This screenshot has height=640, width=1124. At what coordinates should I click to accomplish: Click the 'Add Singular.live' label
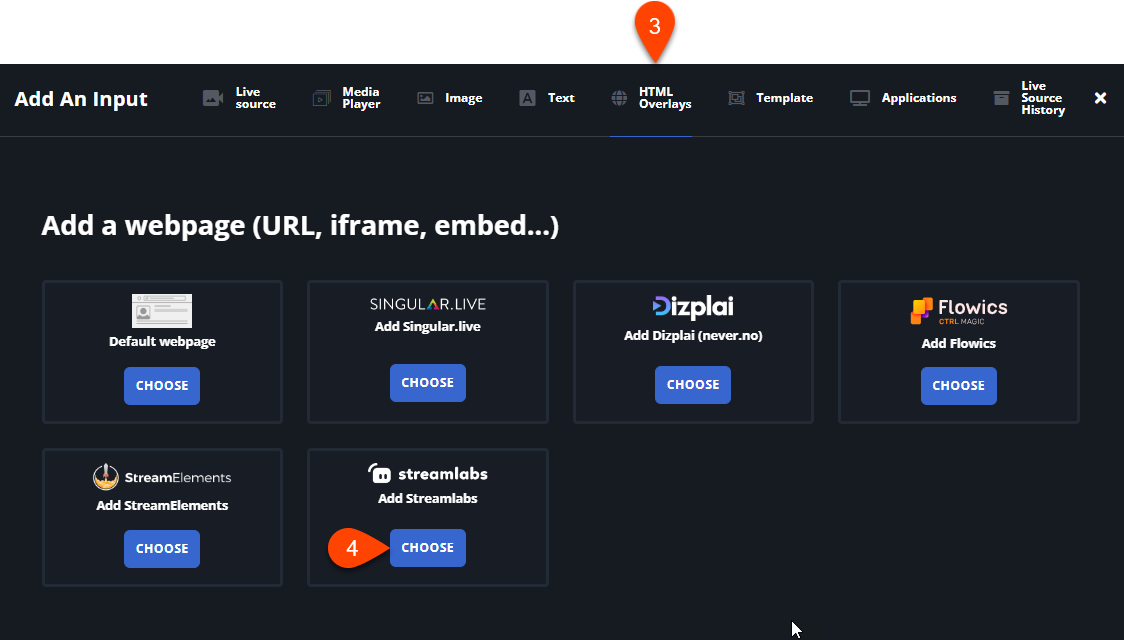pos(428,327)
